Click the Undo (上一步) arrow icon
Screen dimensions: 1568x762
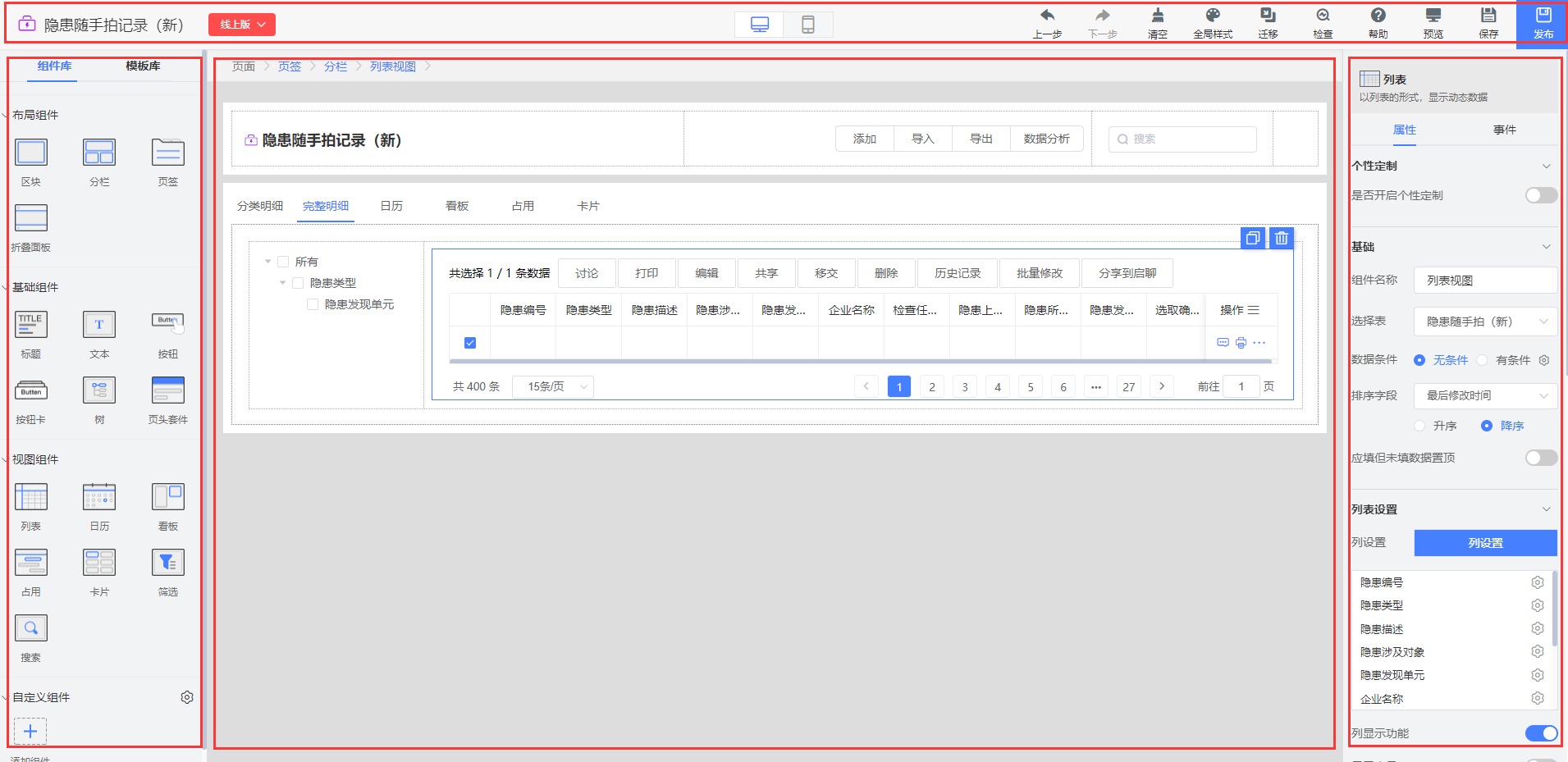(x=1047, y=16)
